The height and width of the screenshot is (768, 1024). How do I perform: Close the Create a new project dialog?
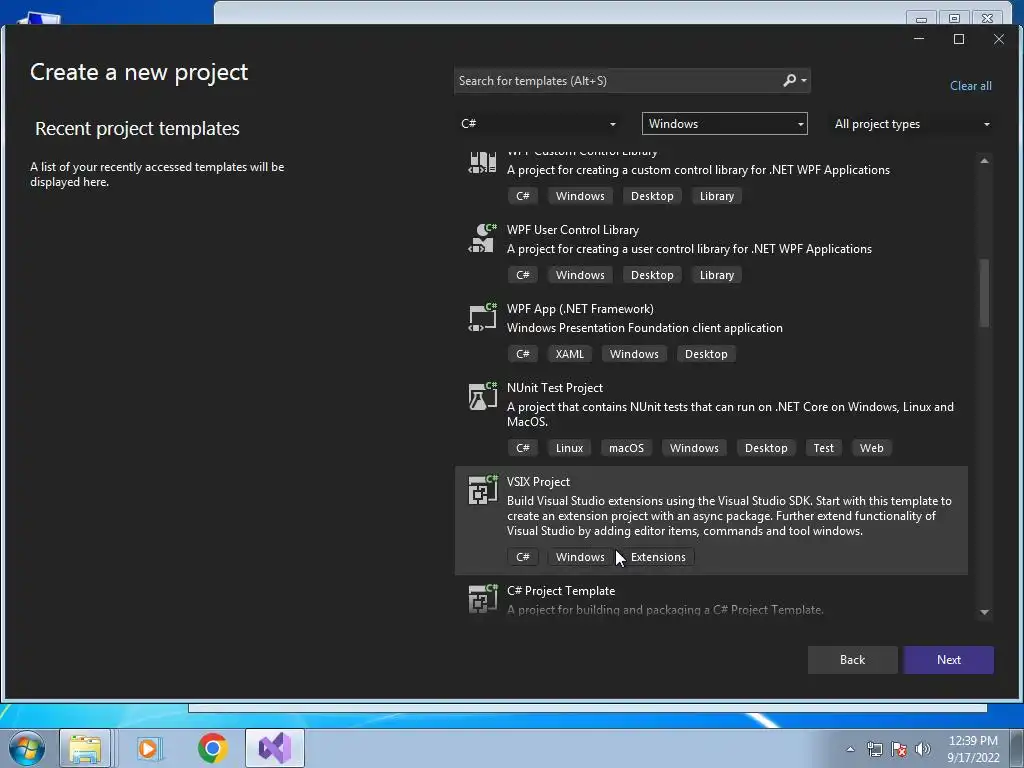[999, 39]
